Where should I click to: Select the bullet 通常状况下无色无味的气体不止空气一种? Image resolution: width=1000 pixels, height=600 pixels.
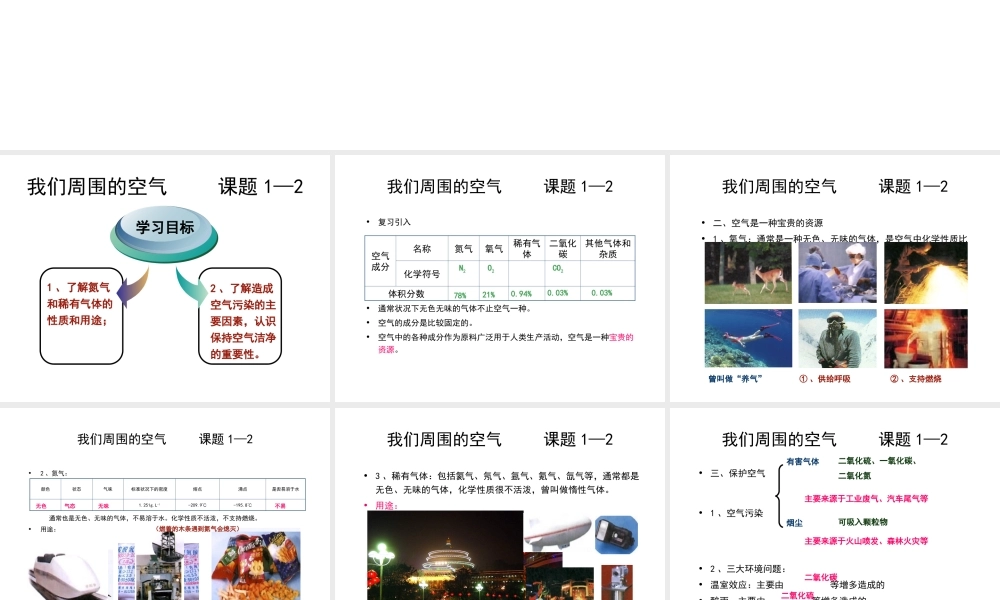coord(455,309)
